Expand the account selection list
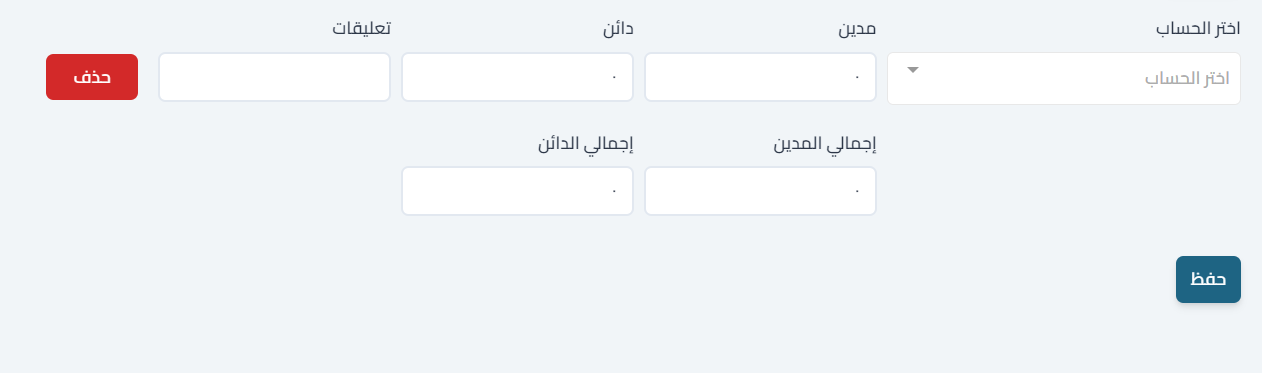Screen dimensions: 1262x373 912,70
